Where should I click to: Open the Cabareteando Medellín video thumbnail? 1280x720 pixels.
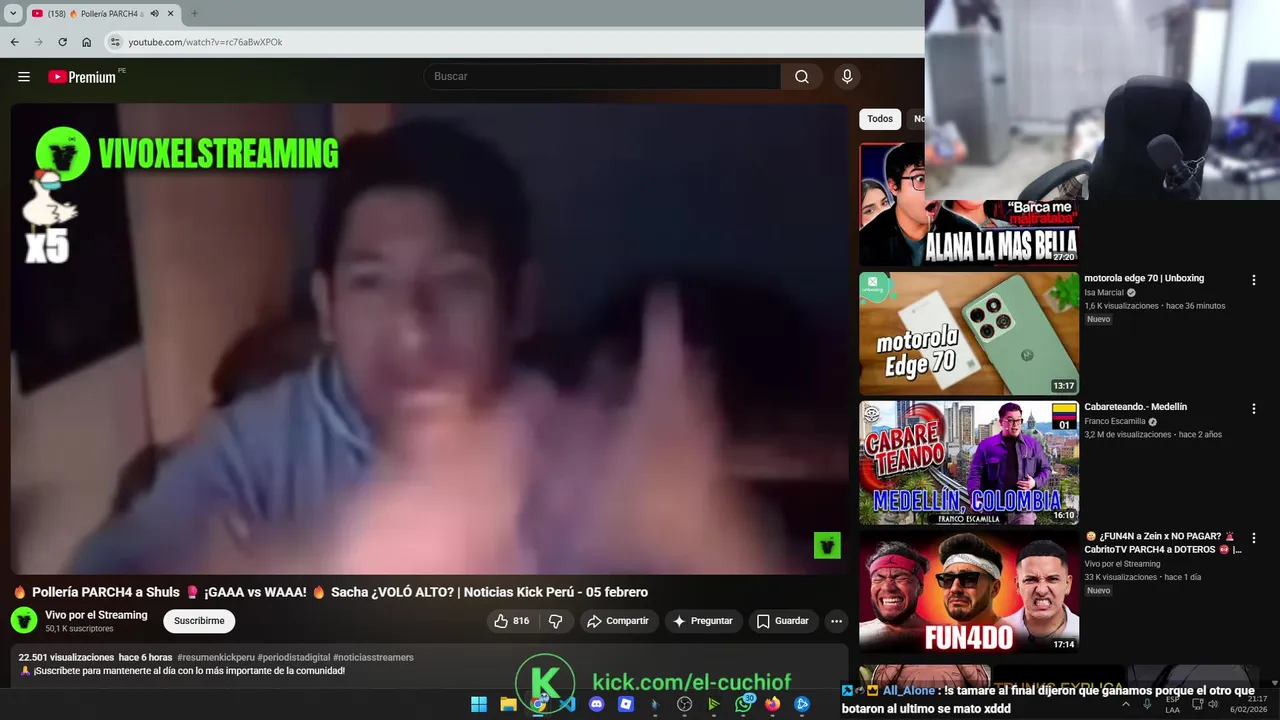(969, 463)
